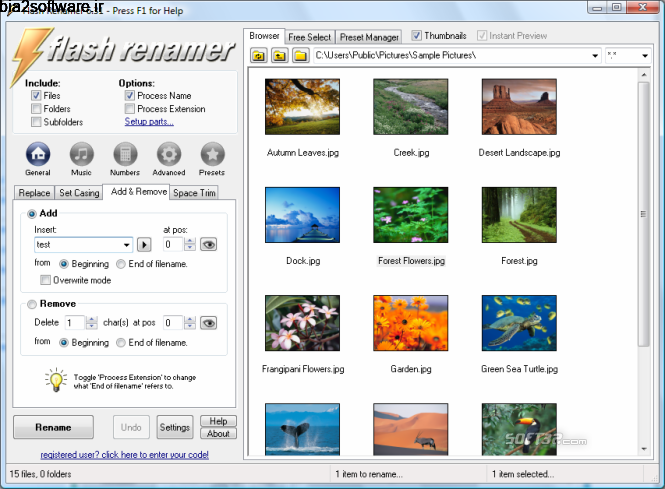The height and width of the screenshot is (489, 665).
Task: Expand the Insert text dropdown
Action: click(127, 244)
